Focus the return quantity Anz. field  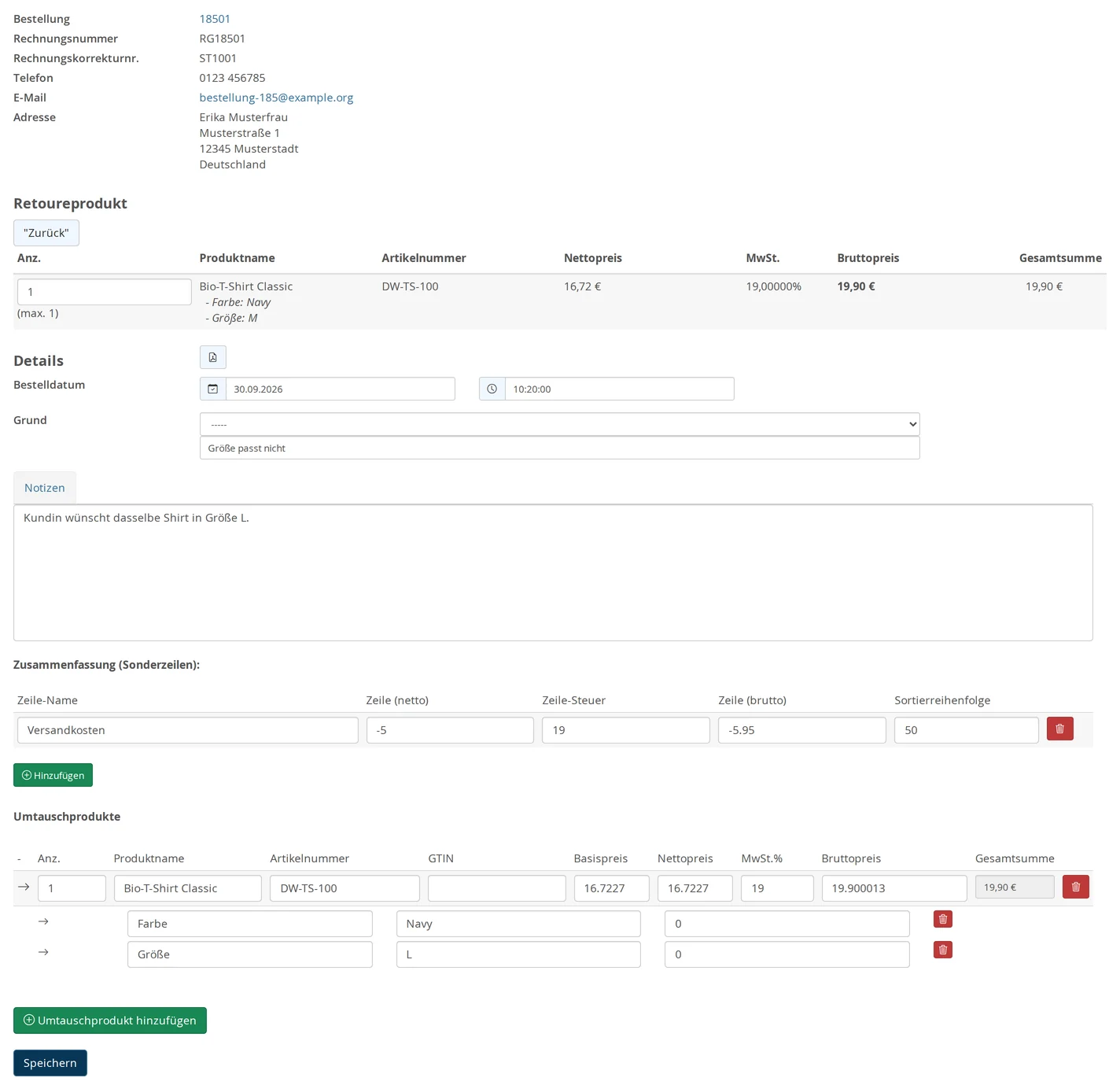pyautogui.click(x=105, y=292)
